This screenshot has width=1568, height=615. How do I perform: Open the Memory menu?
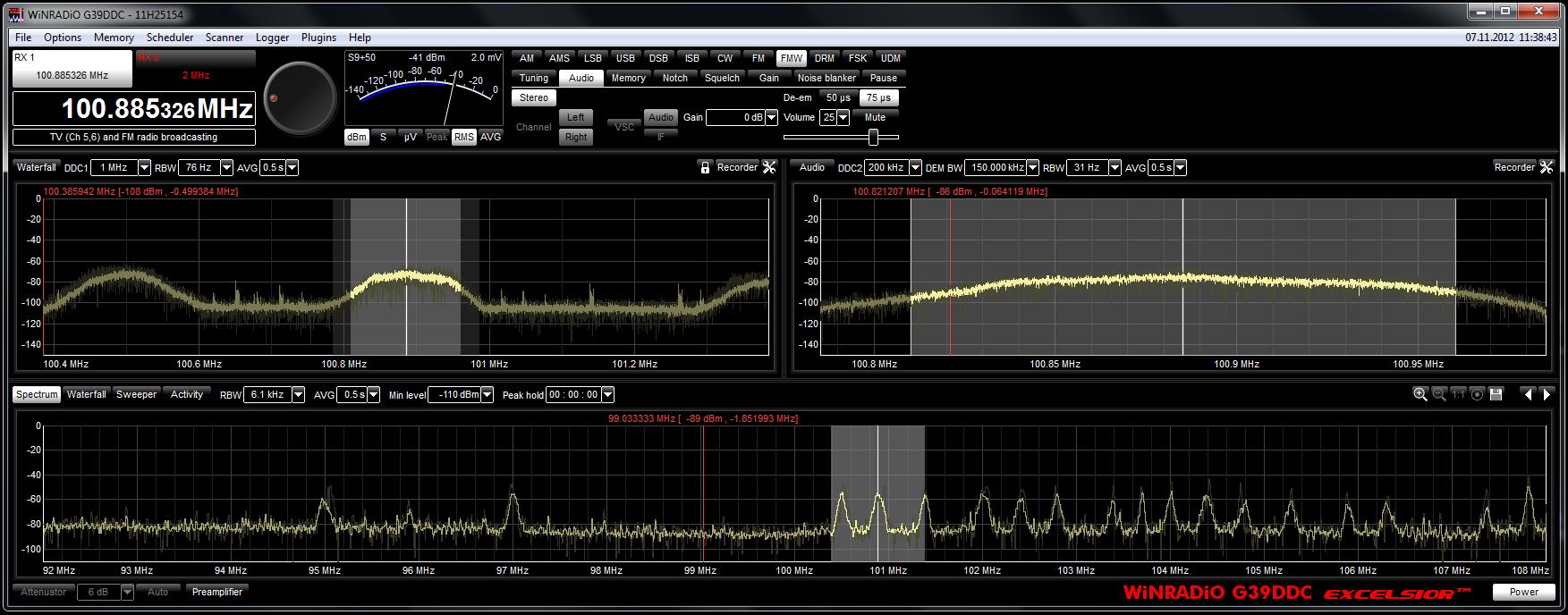[x=114, y=38]
